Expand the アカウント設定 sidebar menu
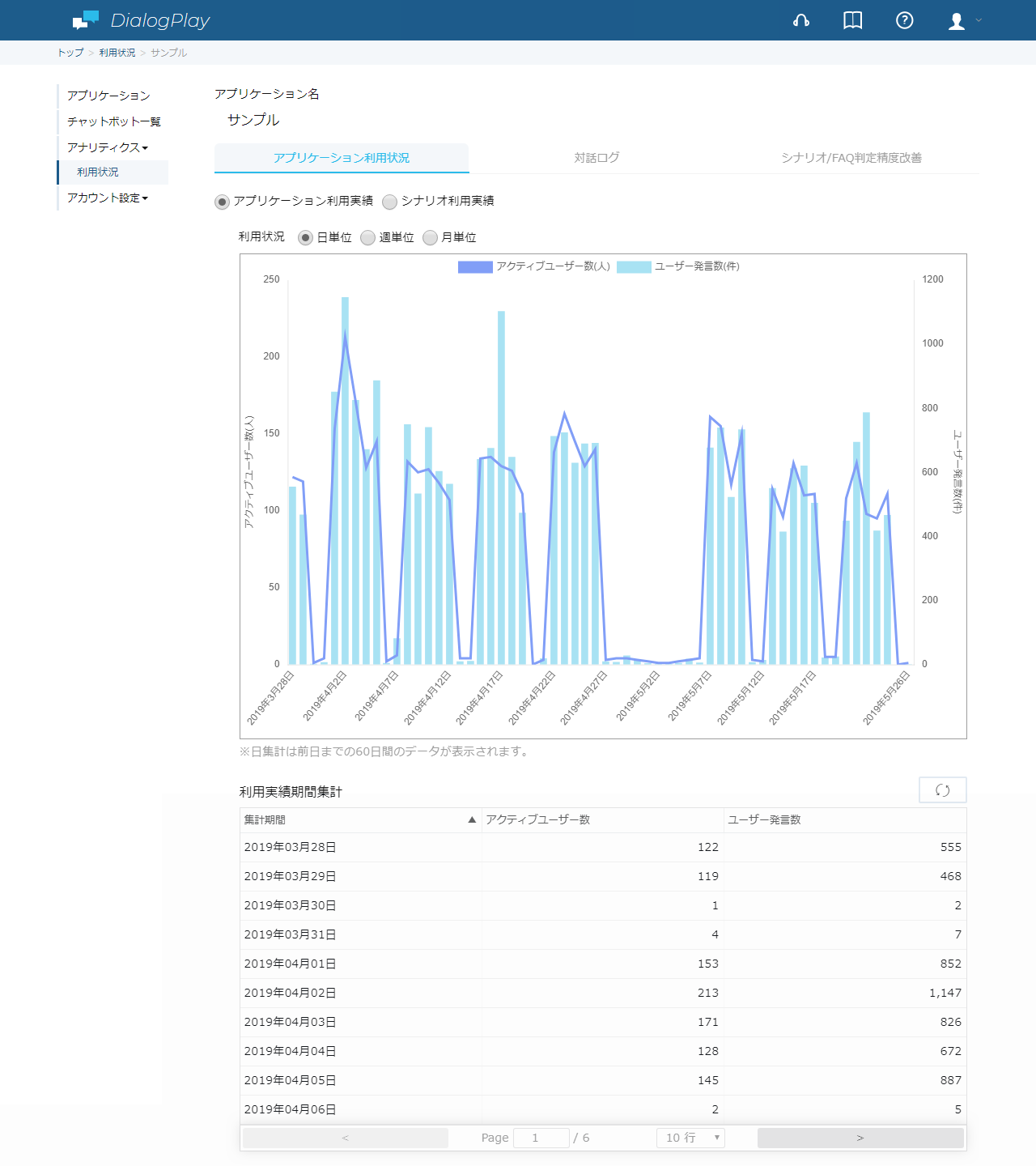The image size is (1036, 1166). (x=108, y=198)
